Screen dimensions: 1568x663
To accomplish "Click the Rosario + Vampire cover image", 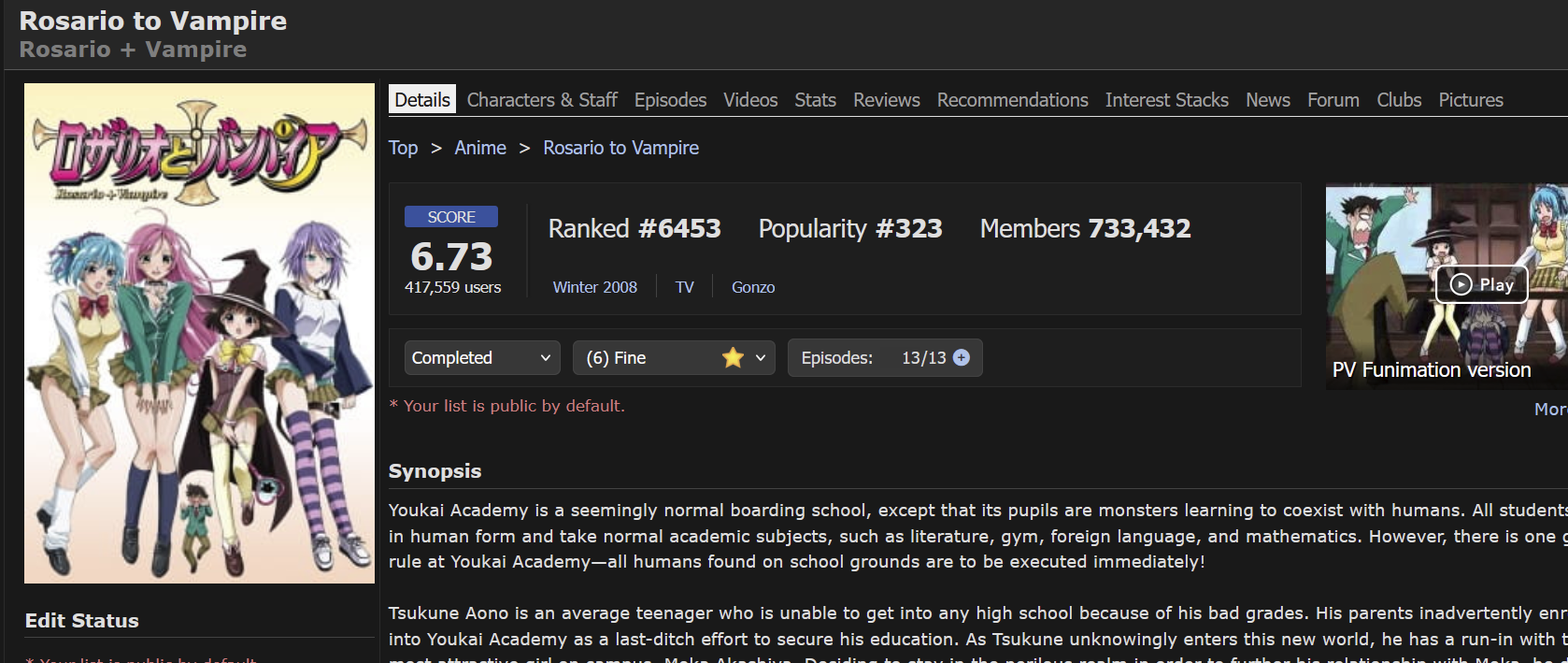I will coord(199,333).
